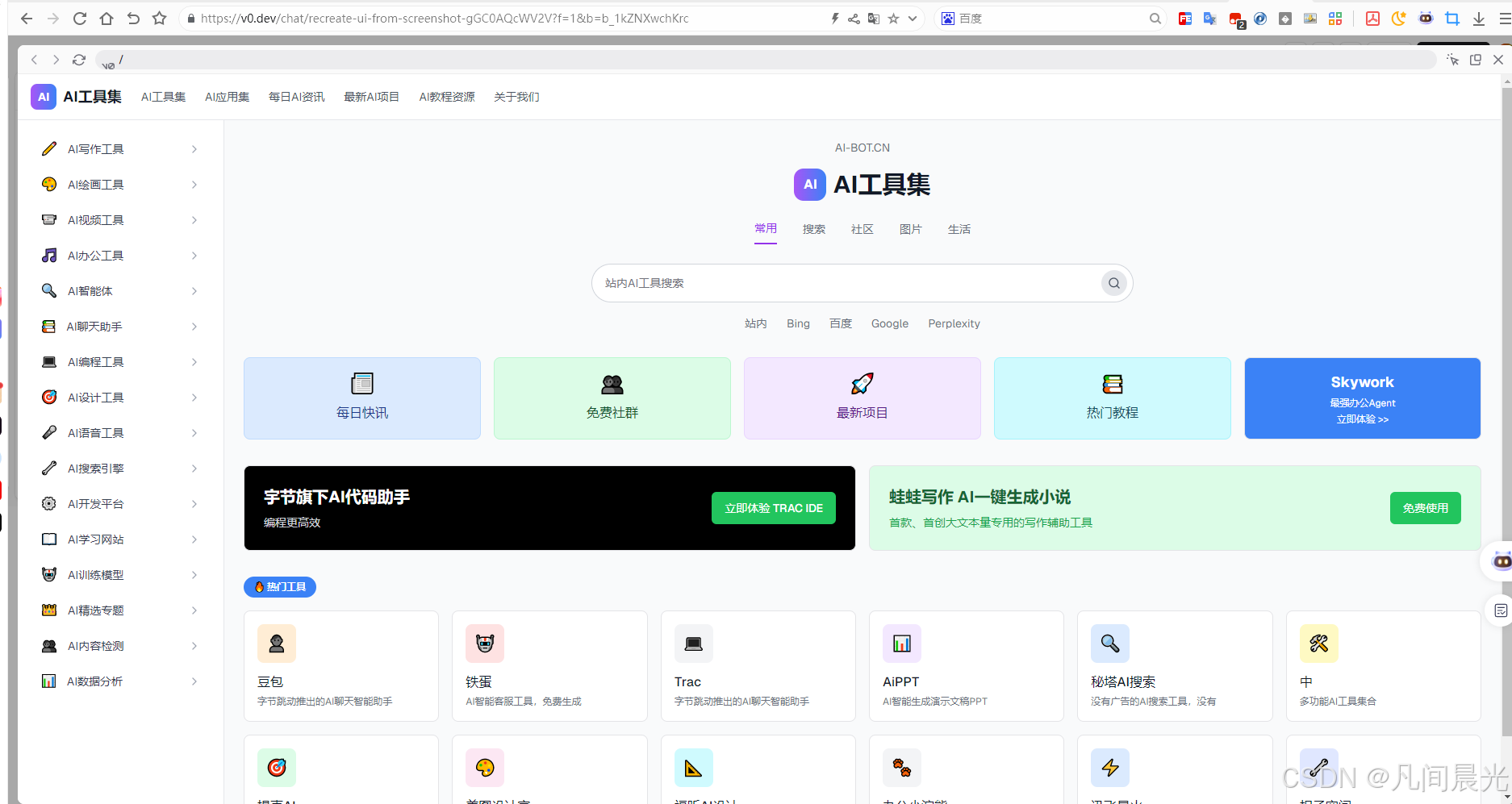This screenshot has width=1512, height=804.
Task: Click the 热门教程 books icon
Action: click(1113, 384)
